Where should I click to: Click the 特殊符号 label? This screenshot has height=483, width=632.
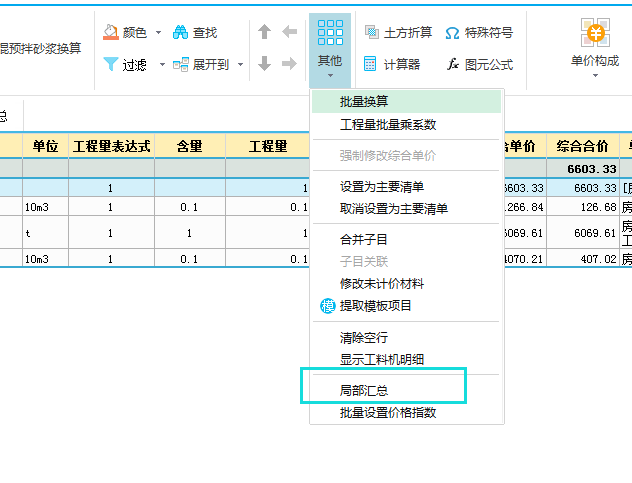point(489,32)
